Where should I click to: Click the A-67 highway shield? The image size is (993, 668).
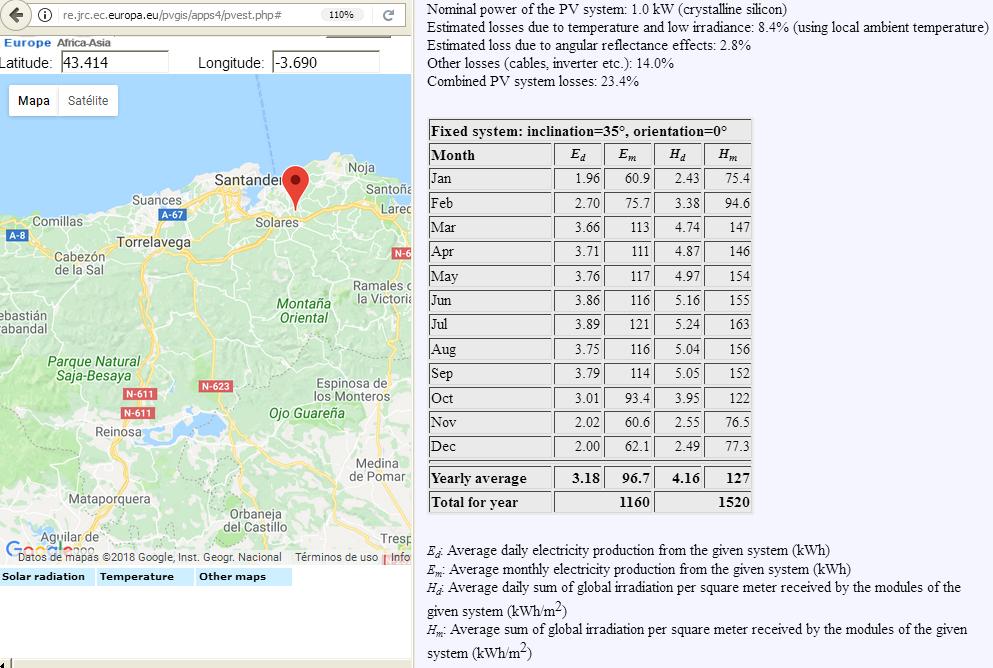(x=172, y=215)
